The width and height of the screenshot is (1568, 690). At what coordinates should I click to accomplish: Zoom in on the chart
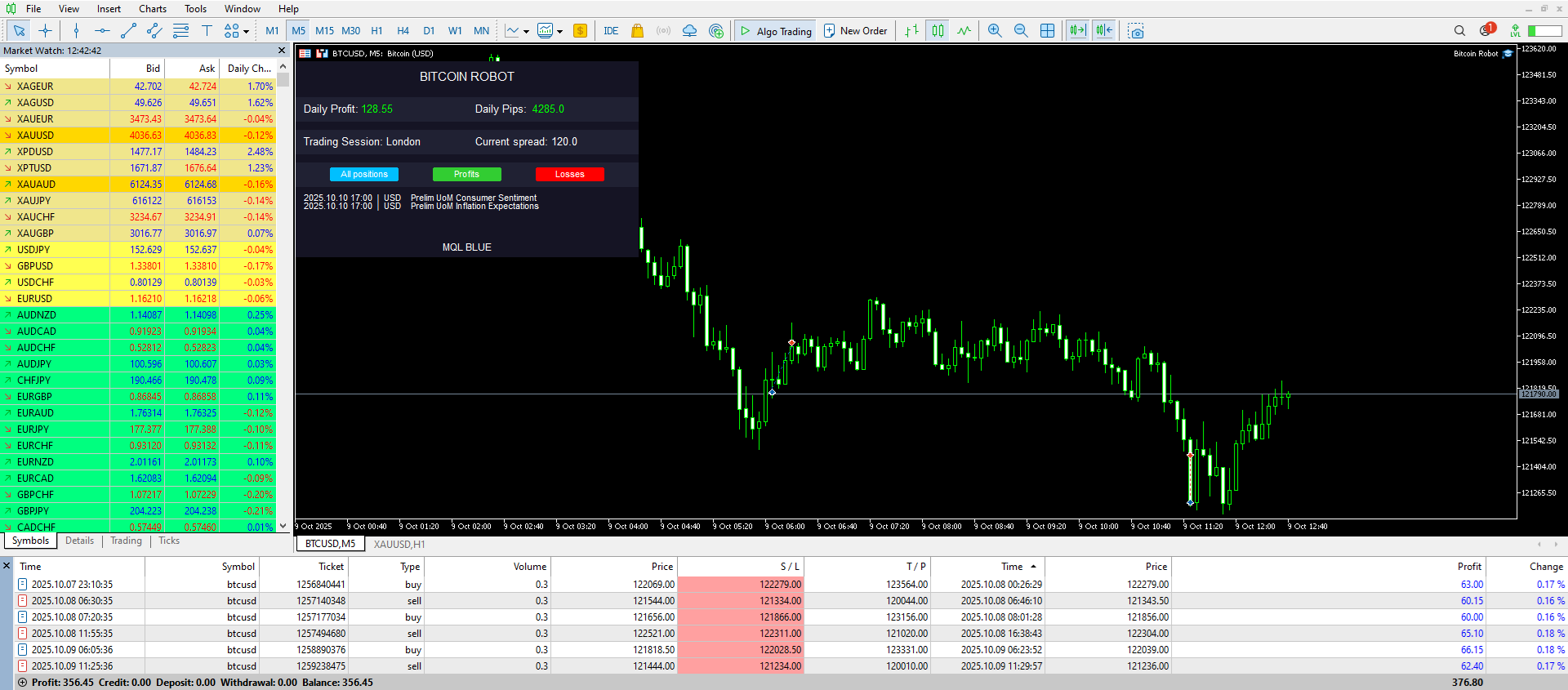tap(995, 31)
